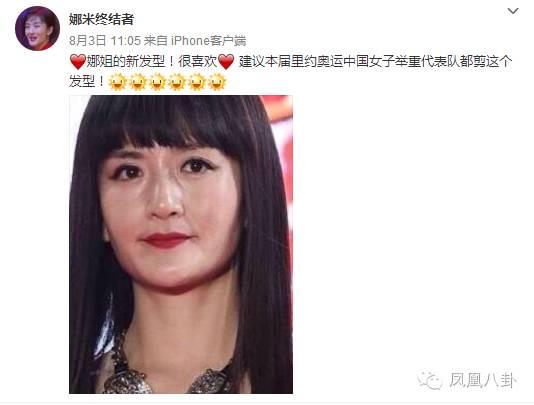Click the first red heart emoji

coord(78,62)
